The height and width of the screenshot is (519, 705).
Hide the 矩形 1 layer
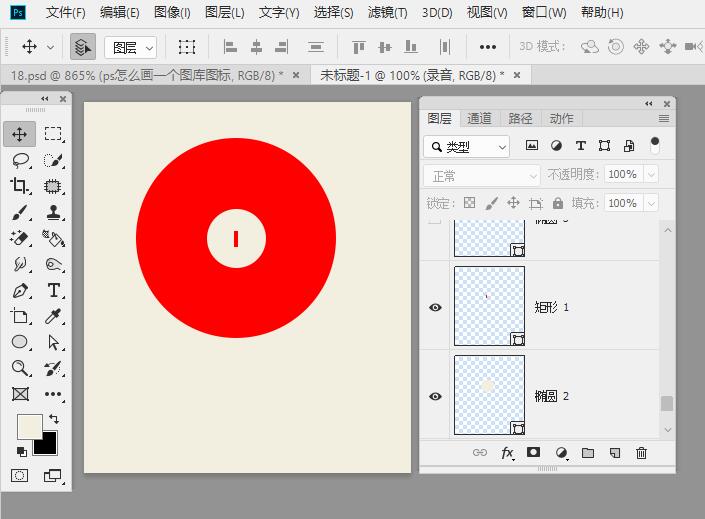point(435,307)
